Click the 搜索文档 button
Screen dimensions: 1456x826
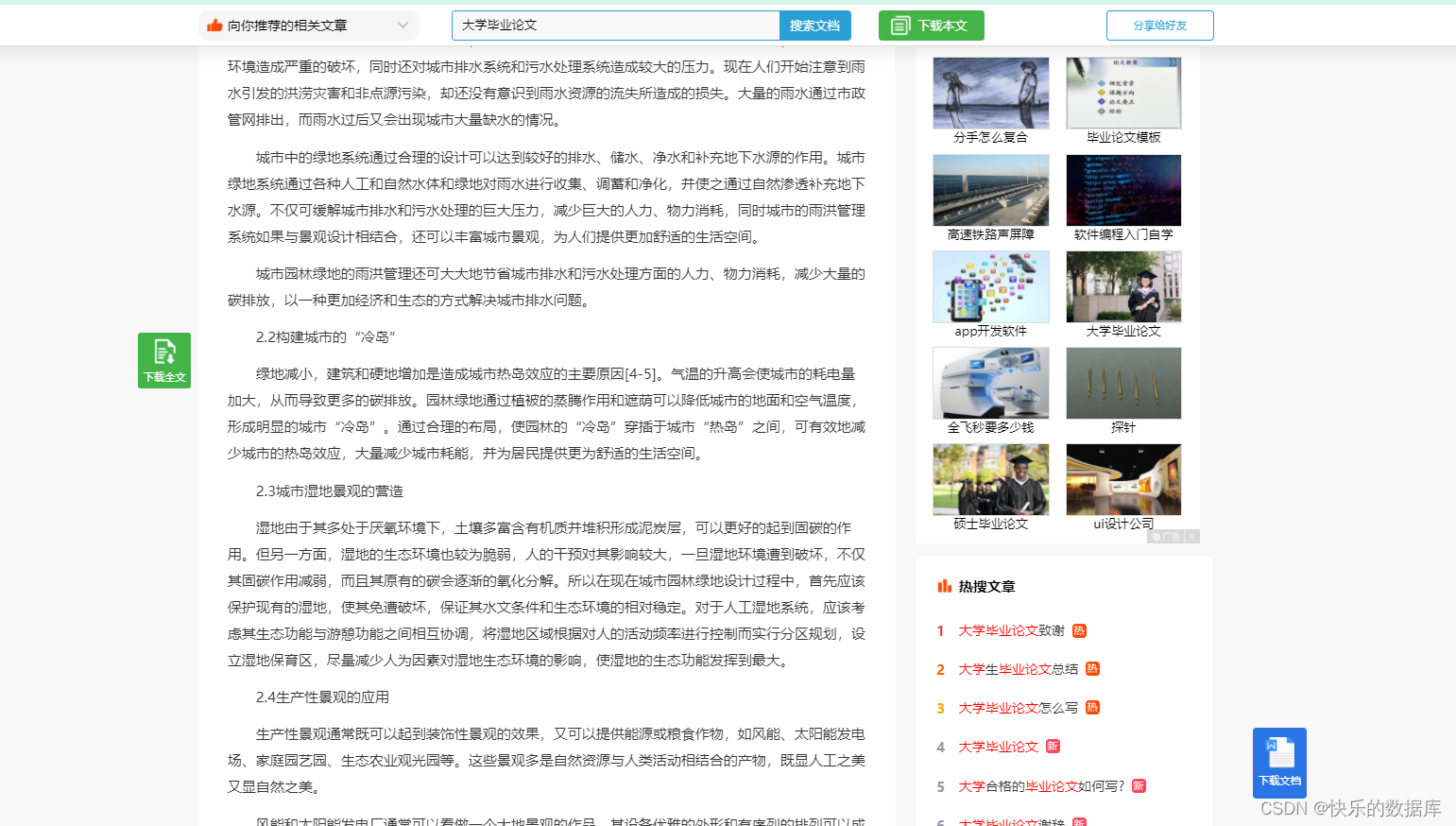pyautogui.click(x=814, y=26)
